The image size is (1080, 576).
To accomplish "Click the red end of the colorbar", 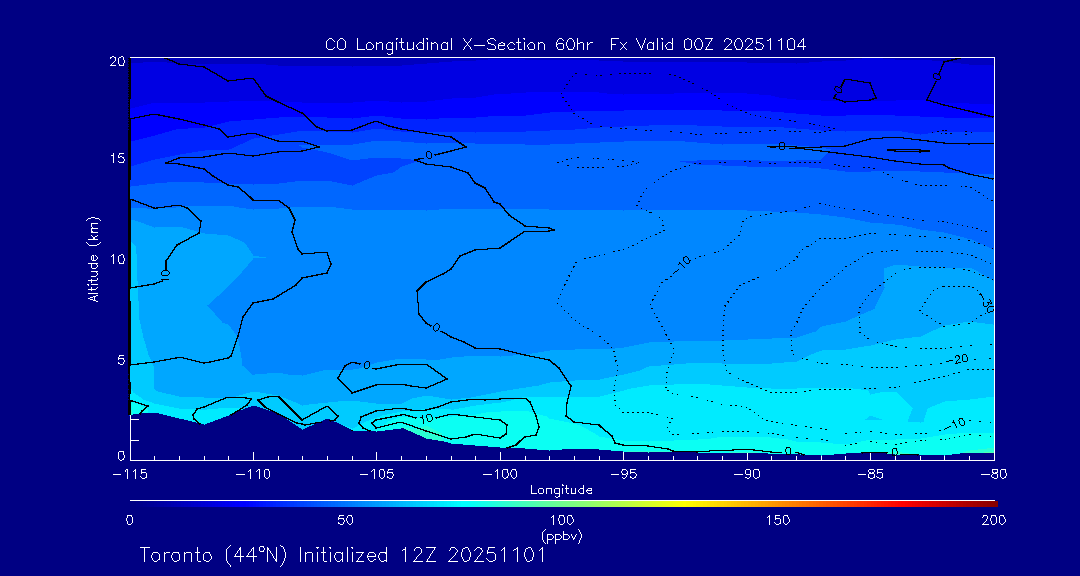I will click(x=990, y=502).
